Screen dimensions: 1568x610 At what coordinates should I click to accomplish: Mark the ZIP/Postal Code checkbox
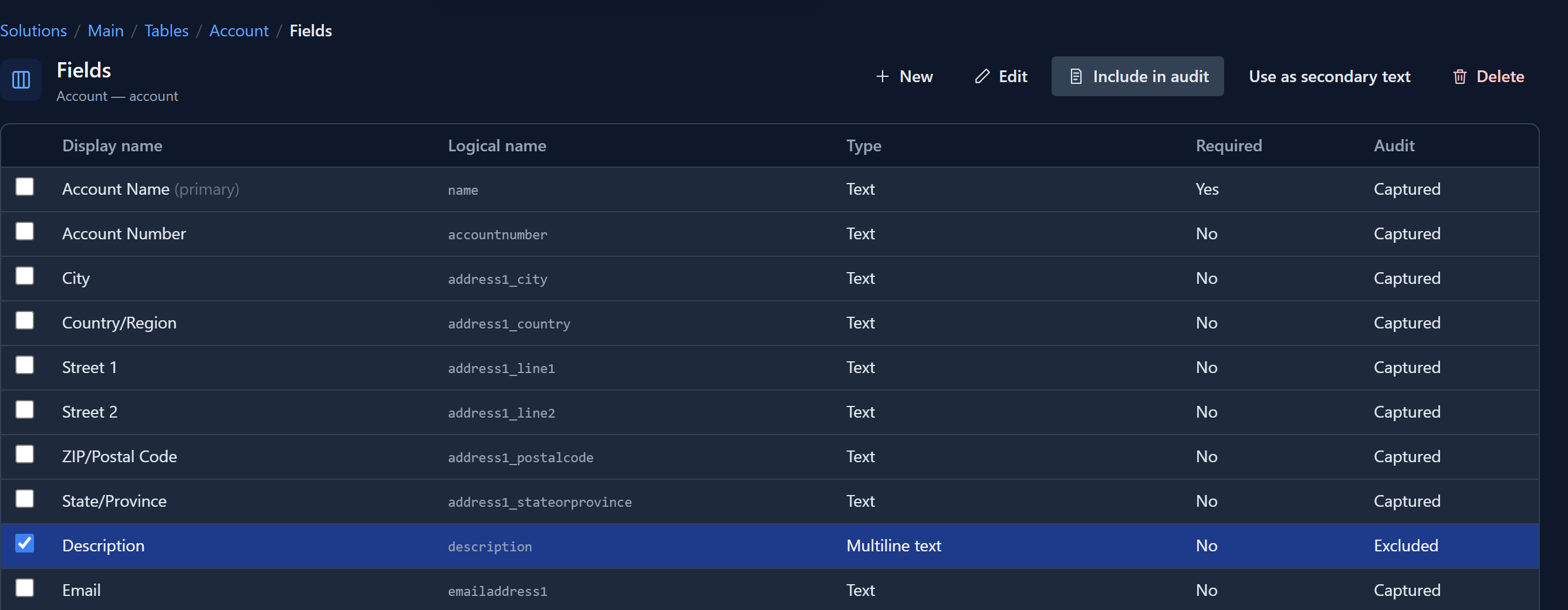[x=24, y=455]
